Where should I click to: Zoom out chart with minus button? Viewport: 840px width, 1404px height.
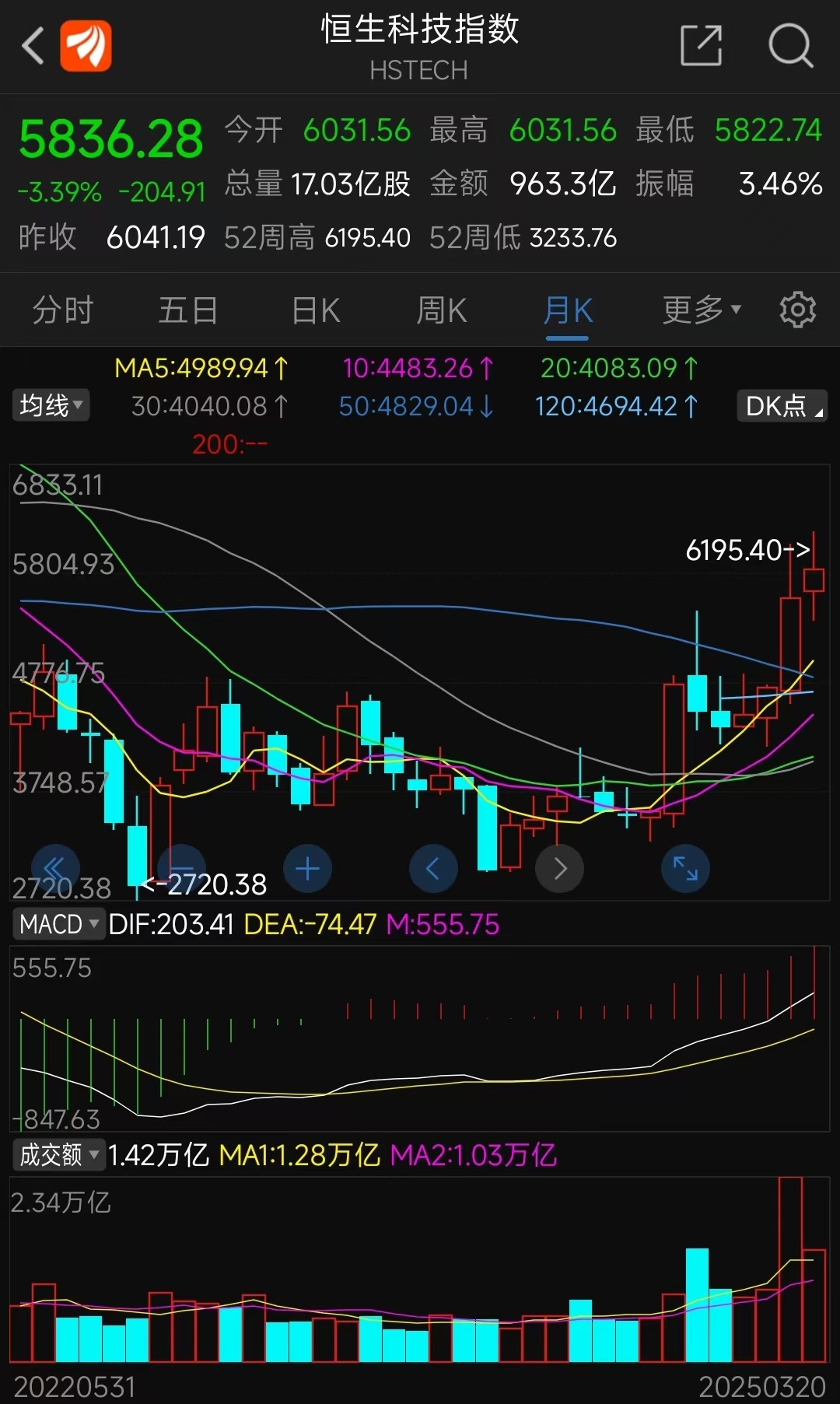[181, 868]
